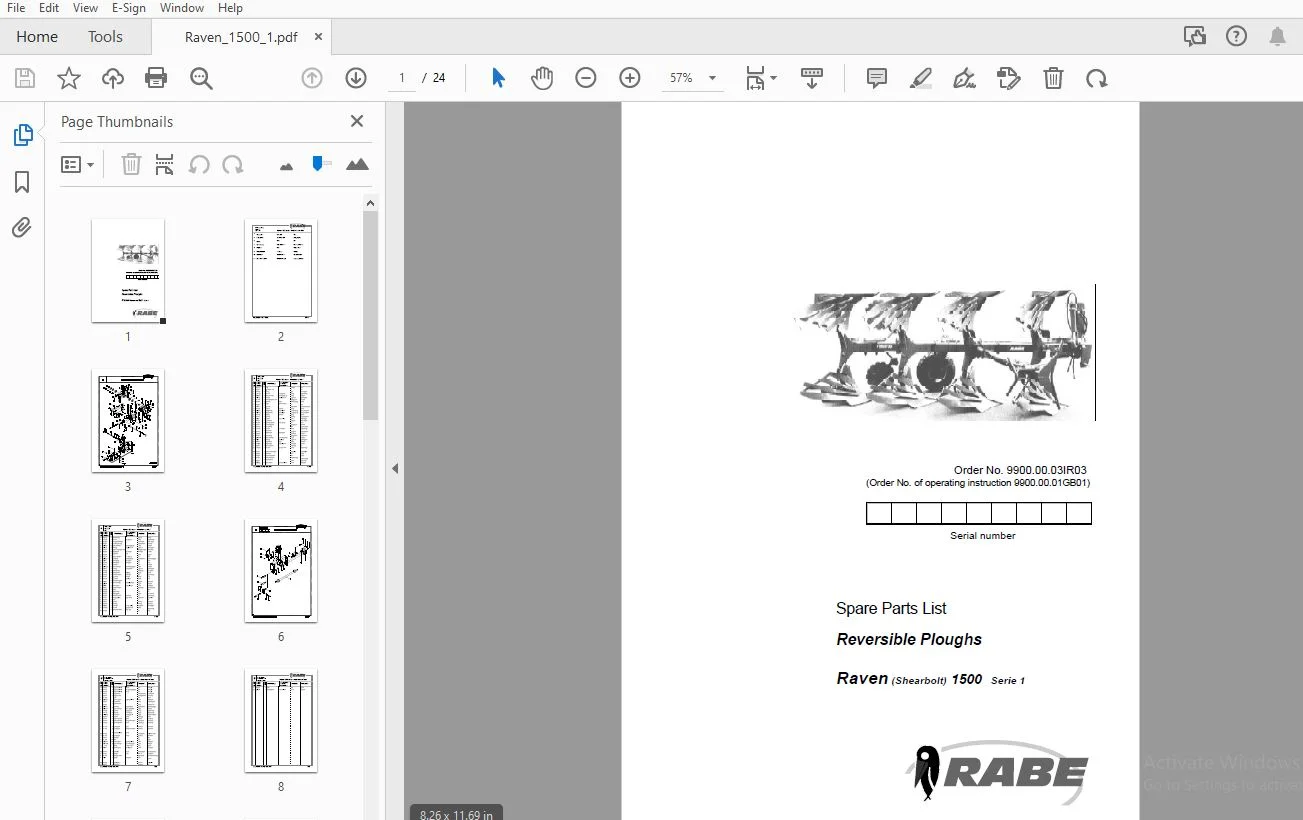The height and width of the screenshot is (820, 1303).
Task: Open the notifications bell icon
Action: [1278, 37]
